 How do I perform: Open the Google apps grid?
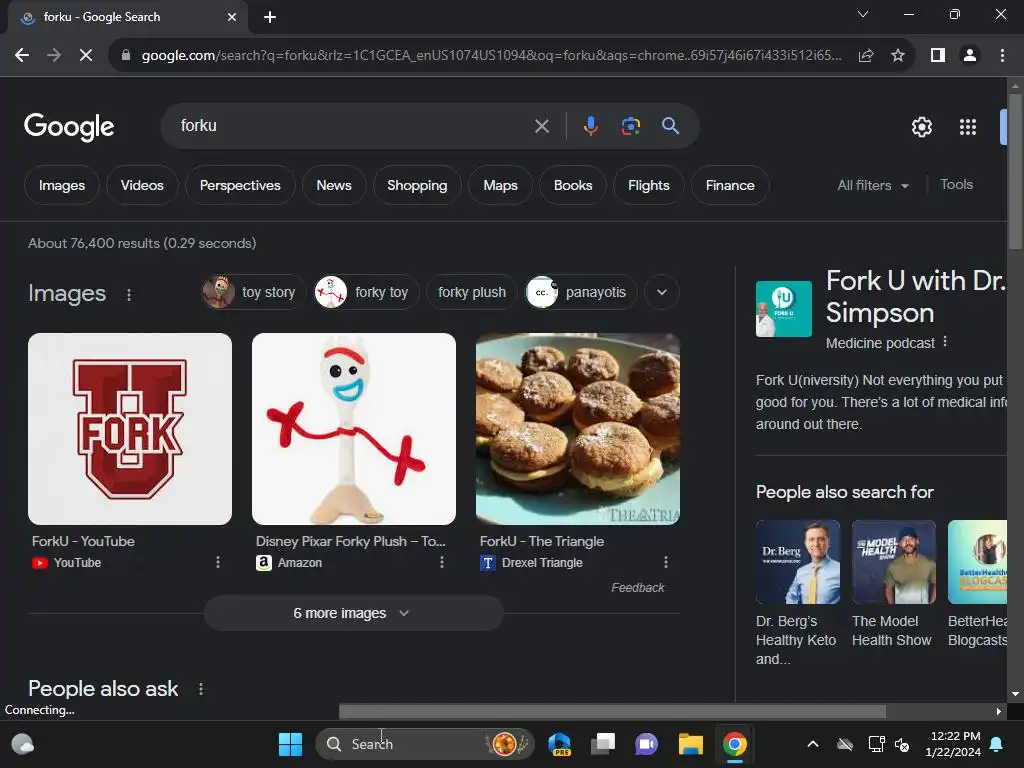coord(968,127)
